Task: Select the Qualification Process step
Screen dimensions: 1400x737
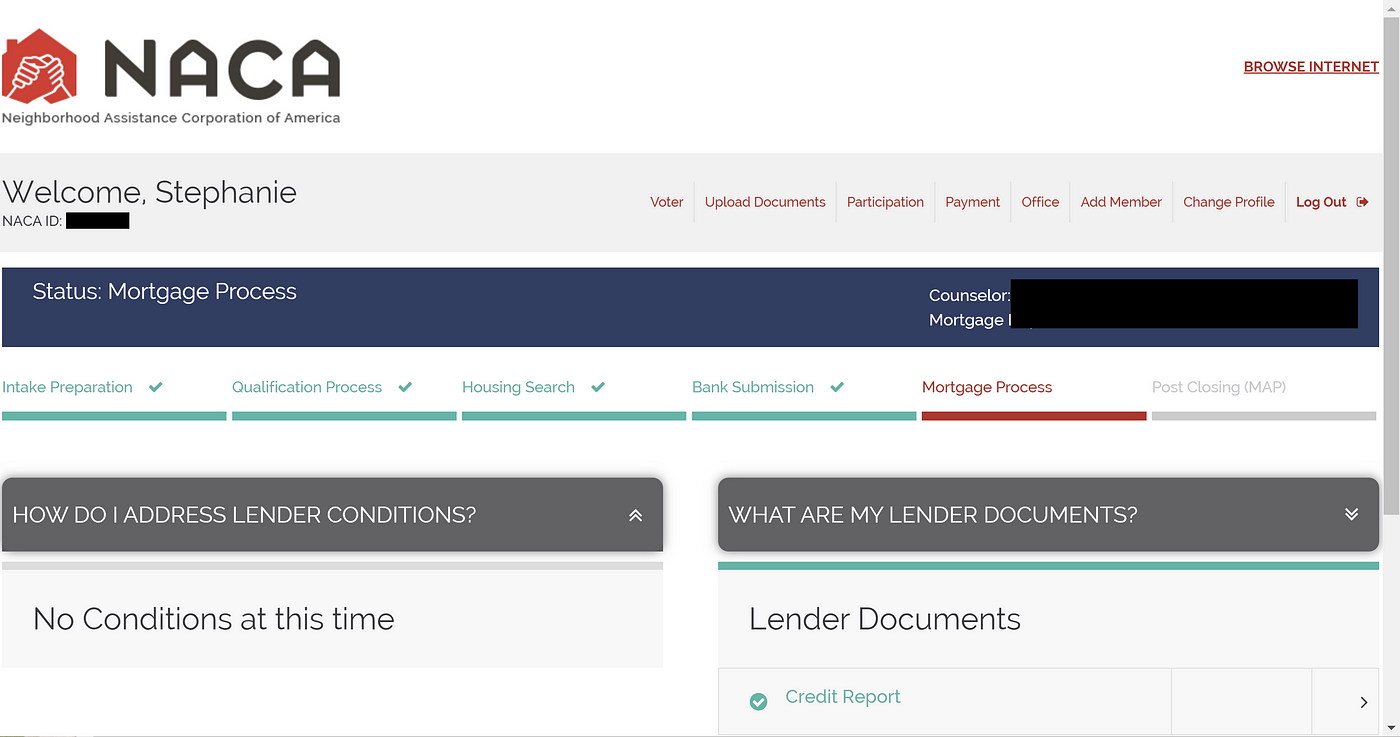Action: coord(307,387)
